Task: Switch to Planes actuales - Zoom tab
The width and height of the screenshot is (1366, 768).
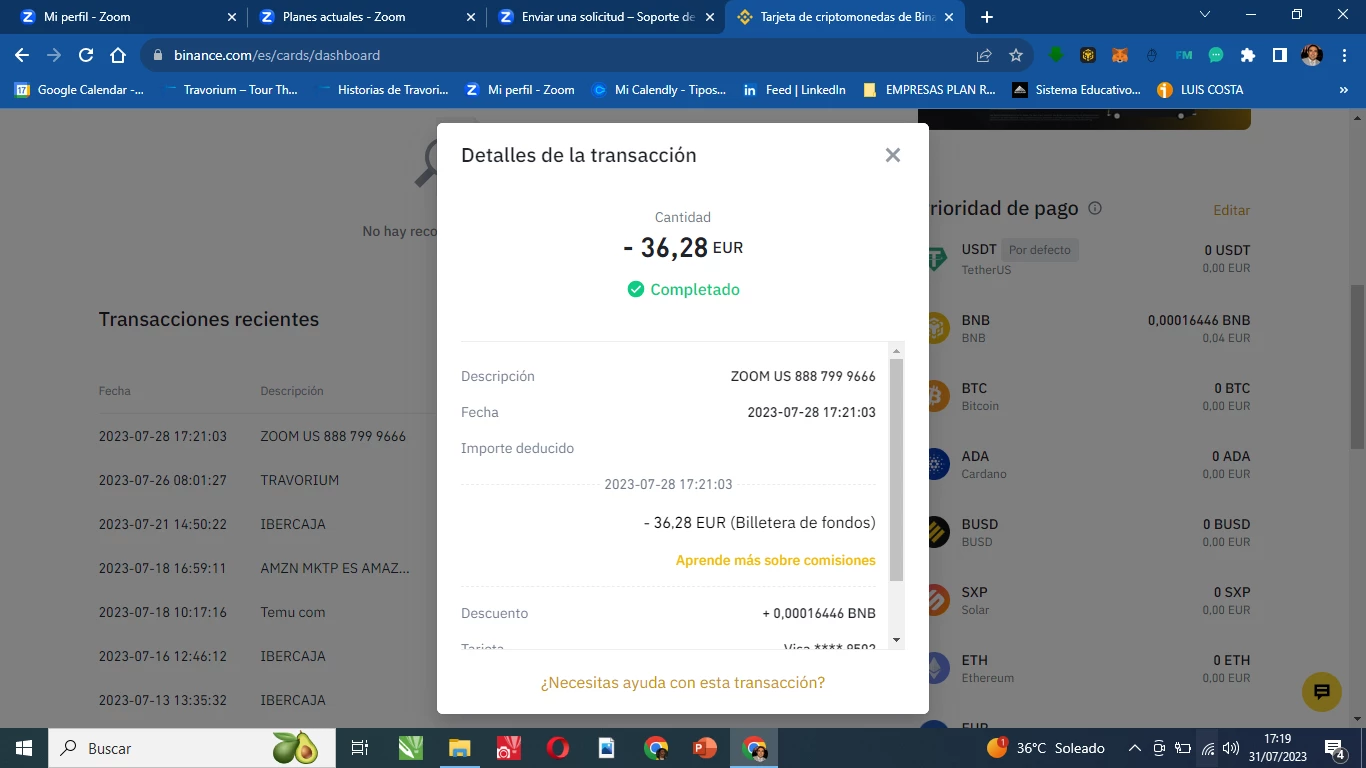Action: click(x=368, y=17)
